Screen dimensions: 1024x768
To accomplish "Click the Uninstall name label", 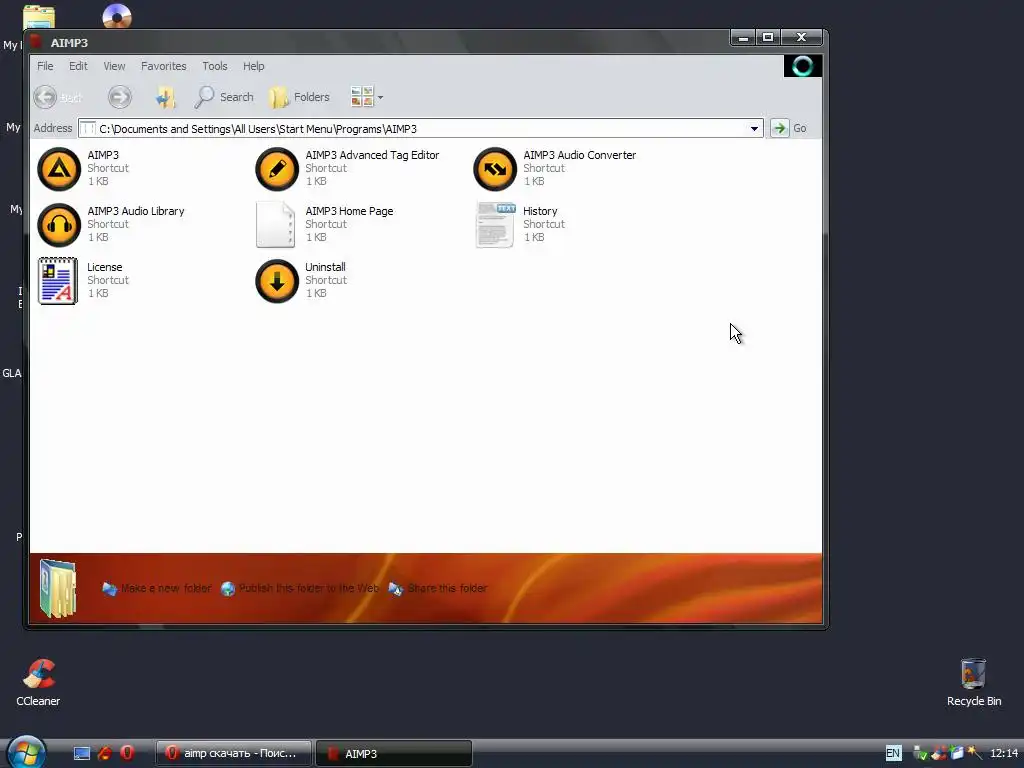I will point(325,267).
